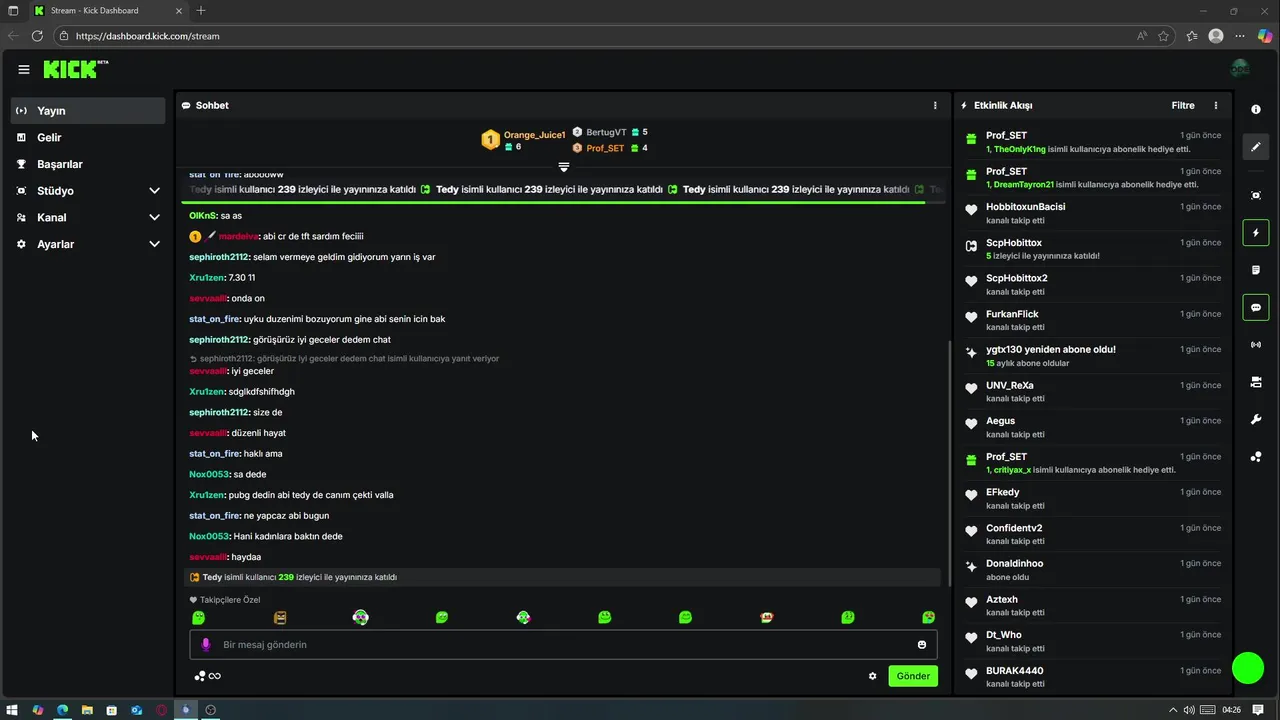Click TheOnlyK1ng in the activity feed

[x=1018, y=149]
